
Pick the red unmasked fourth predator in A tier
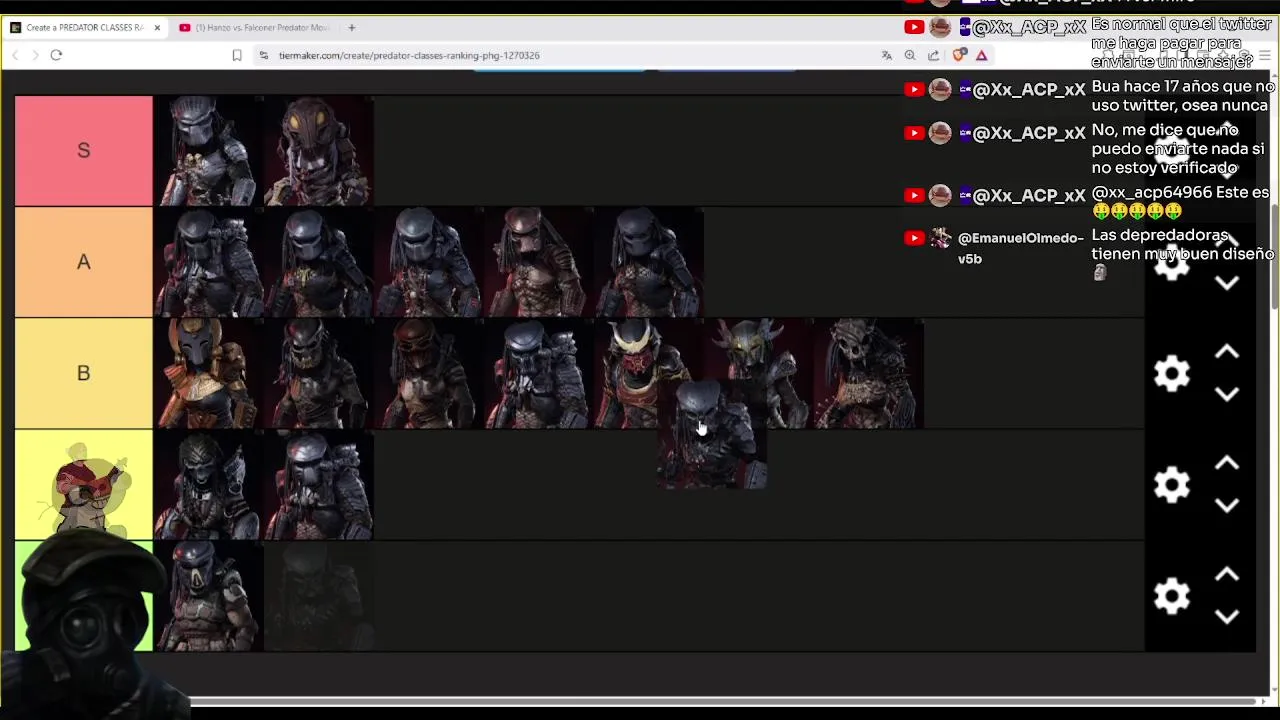(x=539, y=262)
